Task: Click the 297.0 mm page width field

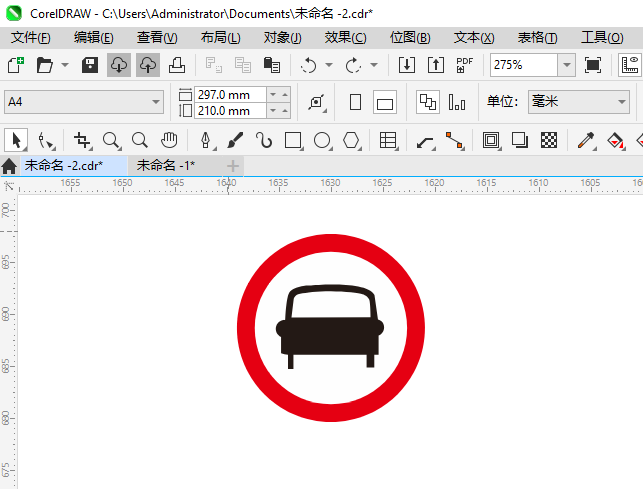Action: (230, 95)
